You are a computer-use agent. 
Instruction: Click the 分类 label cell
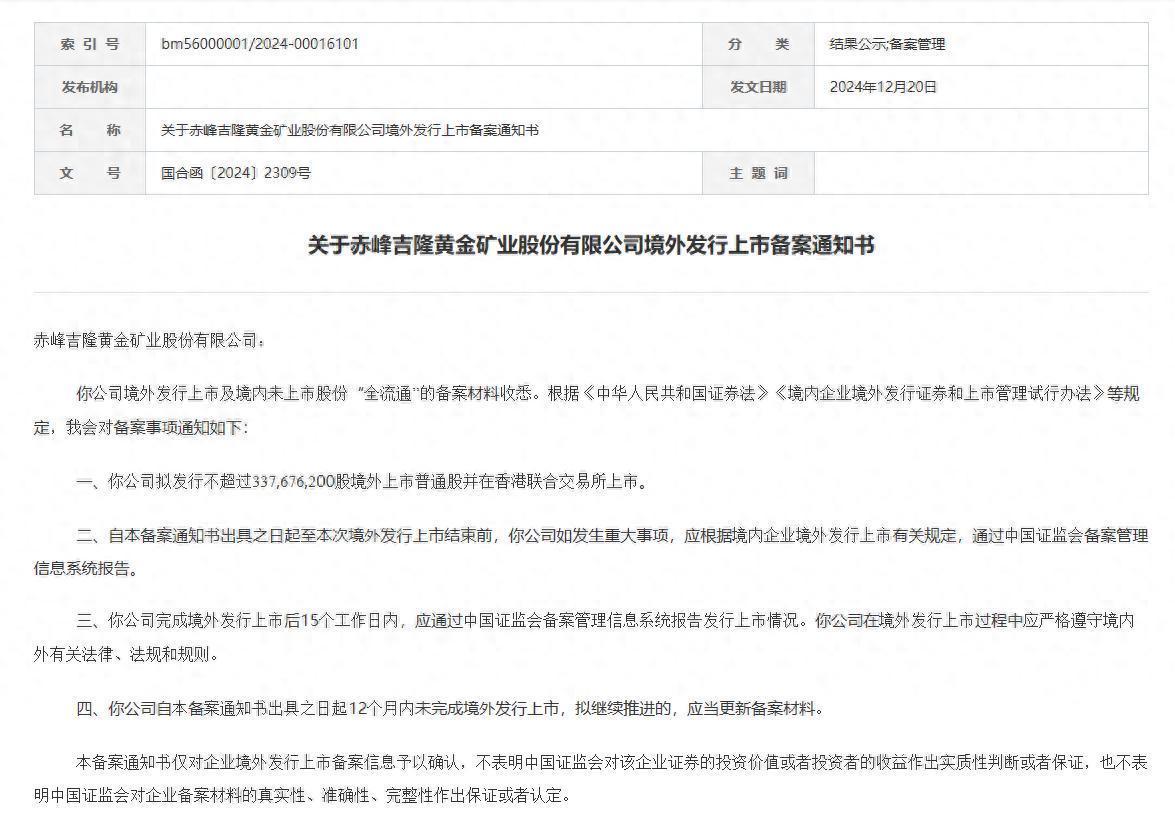pyautogui.click(x=758, y=44)
